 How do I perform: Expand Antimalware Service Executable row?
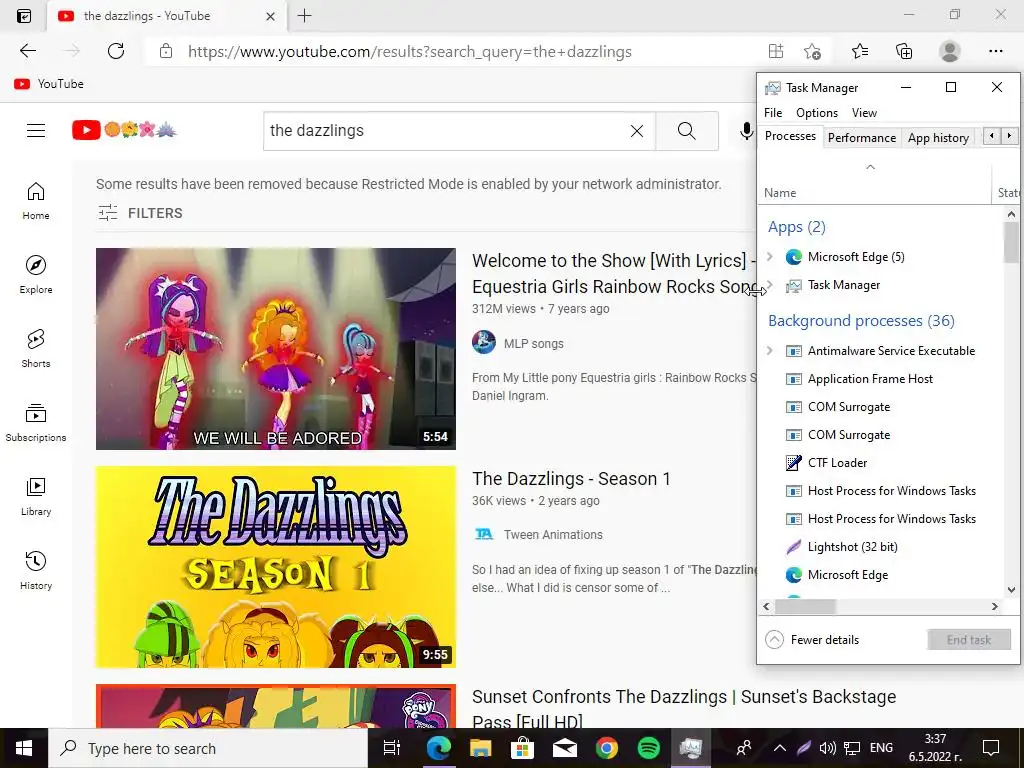(x=770, y=351)
